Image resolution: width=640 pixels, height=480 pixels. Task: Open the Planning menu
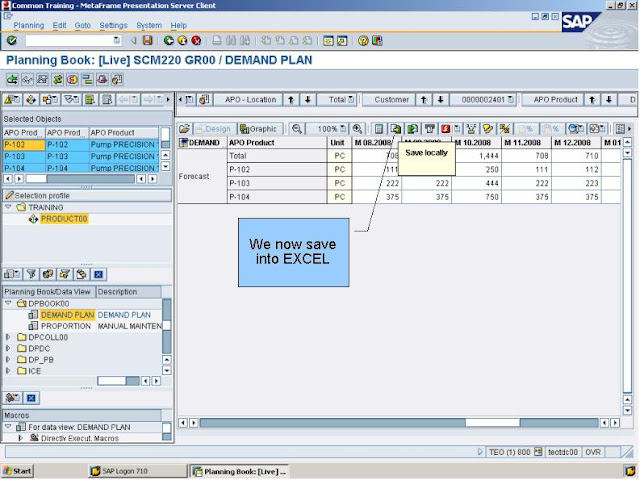coord(29,25)
